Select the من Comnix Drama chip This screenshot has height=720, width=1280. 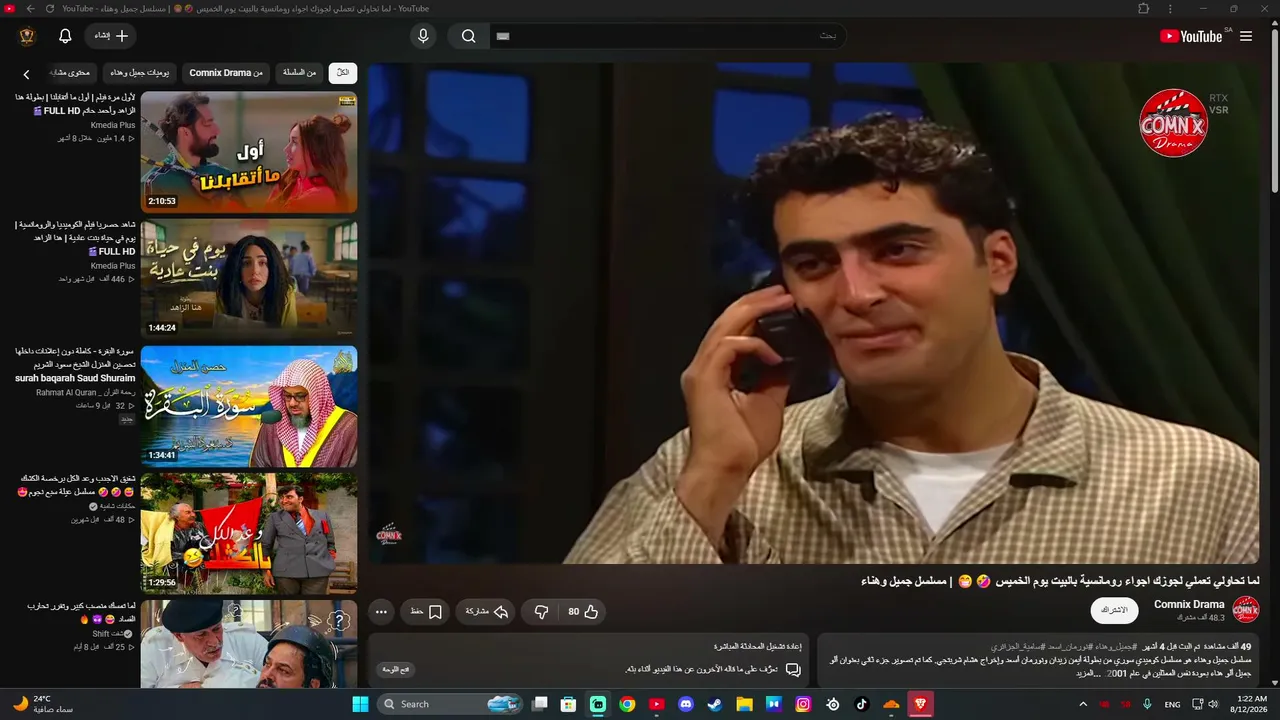[x=226, y=73]
